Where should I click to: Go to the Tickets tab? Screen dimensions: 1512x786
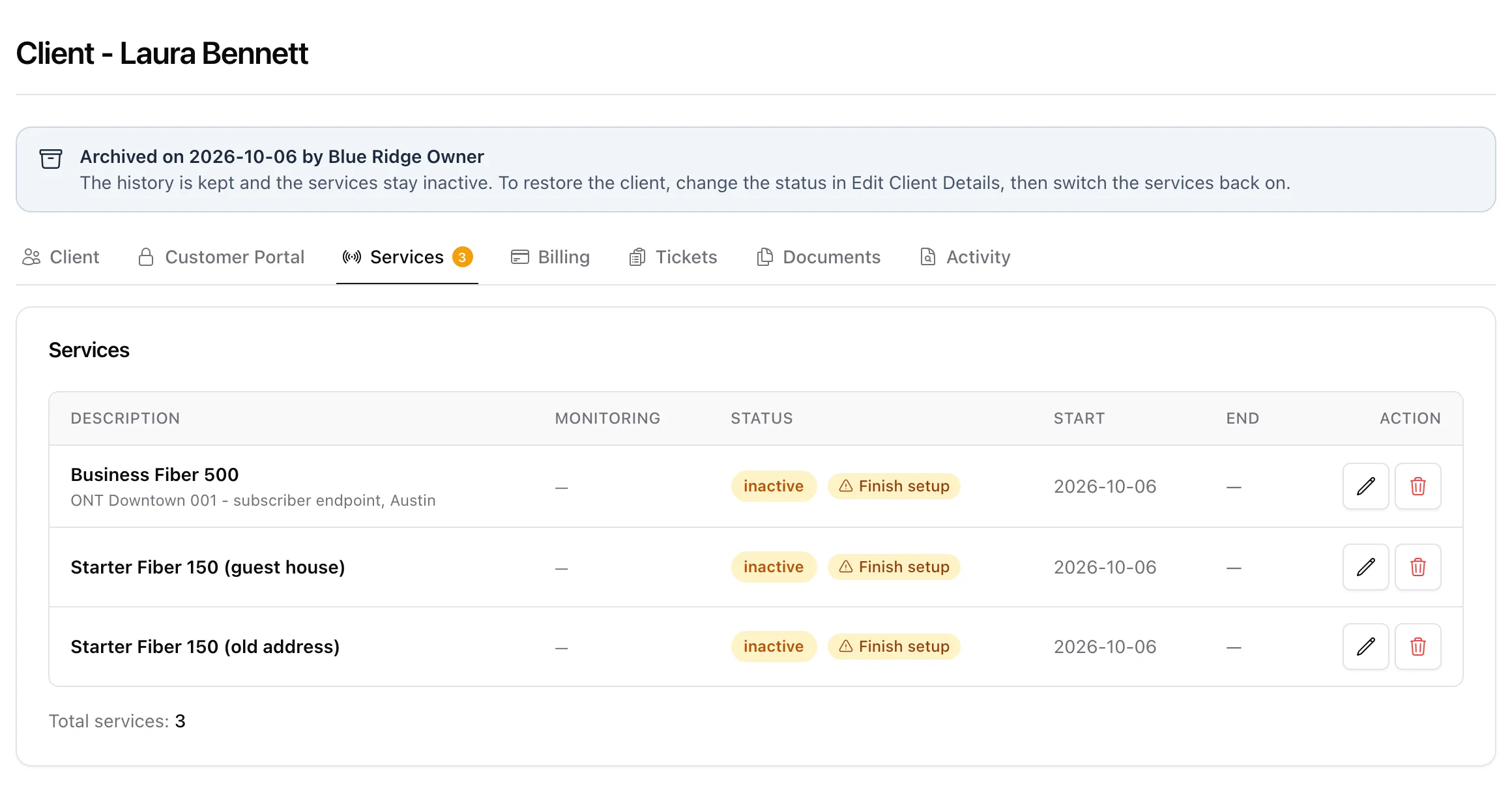click(x=673, y=257)
